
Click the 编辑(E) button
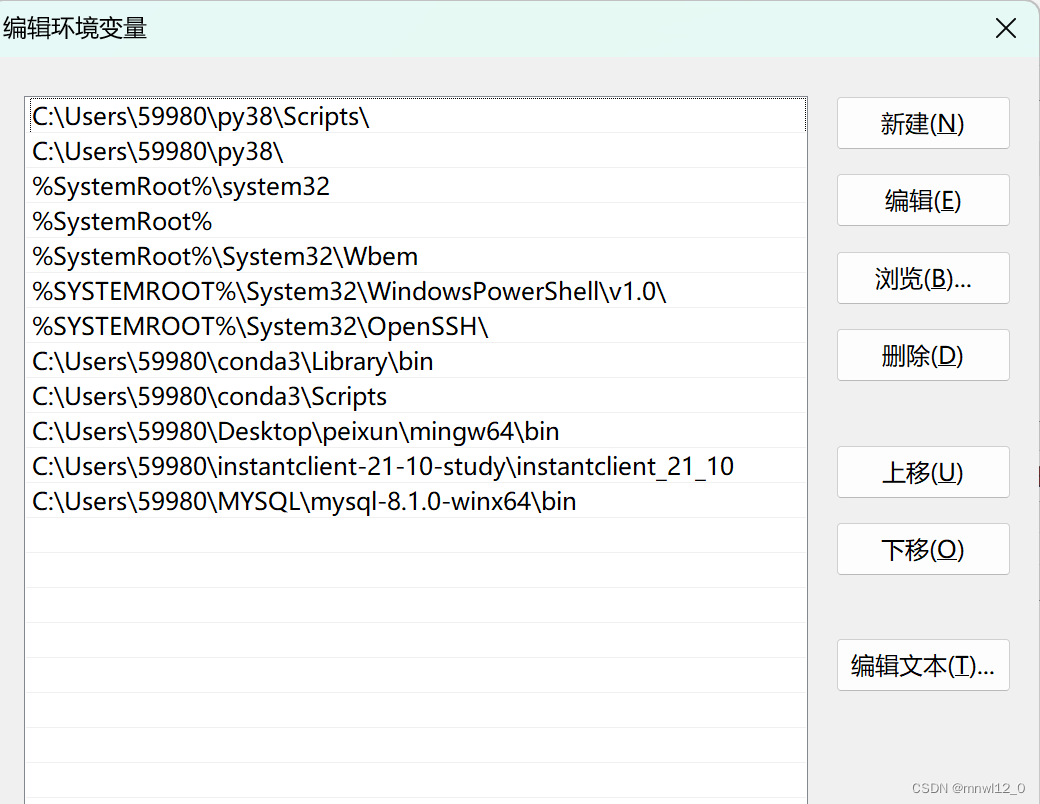click(922, 200)
